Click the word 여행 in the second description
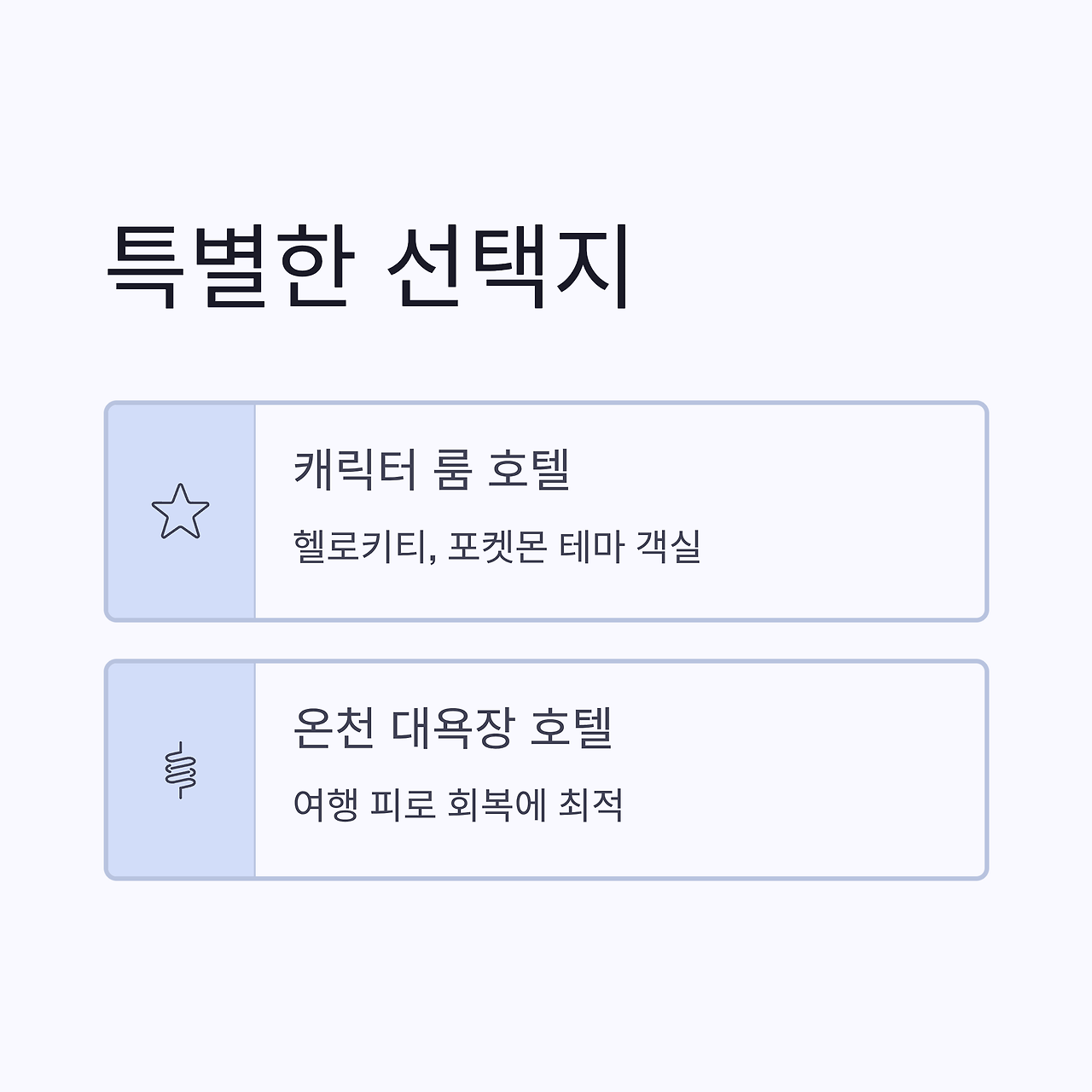Image resolution: width=1092 pixels, height=1092 pixels. pyautogui.click(x=326, y=804)
